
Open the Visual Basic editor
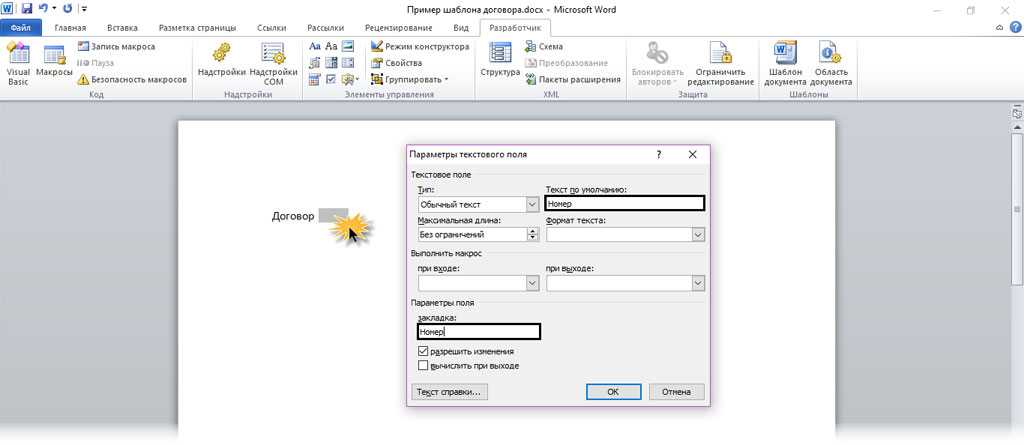pyautogui.click(x=18, y=60)
